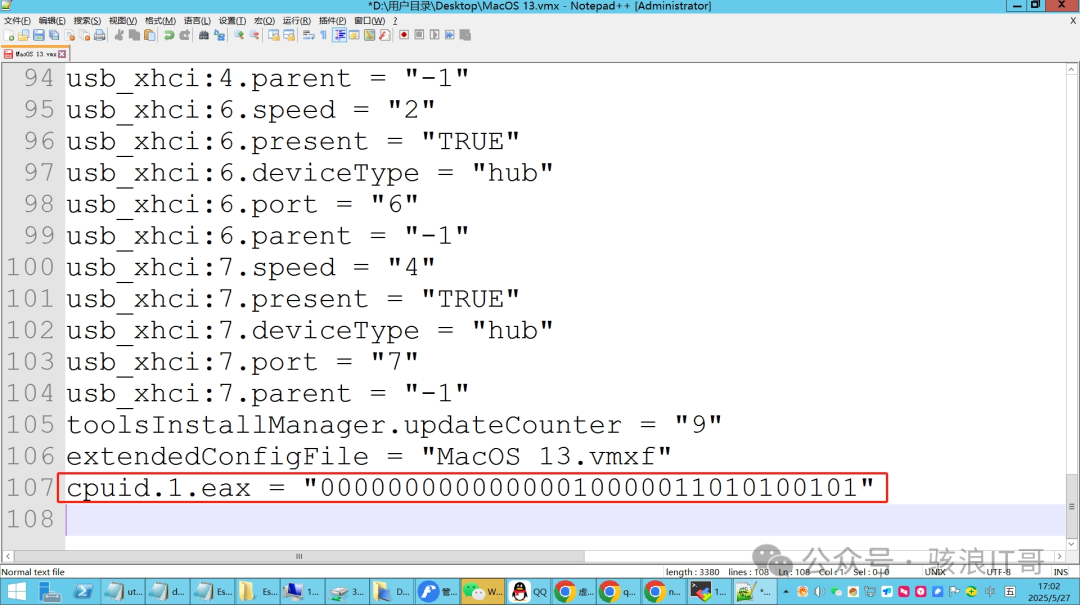Click line number 105 in the margin
Viewport: 1080px width, 605px height.
click(30, 424)
